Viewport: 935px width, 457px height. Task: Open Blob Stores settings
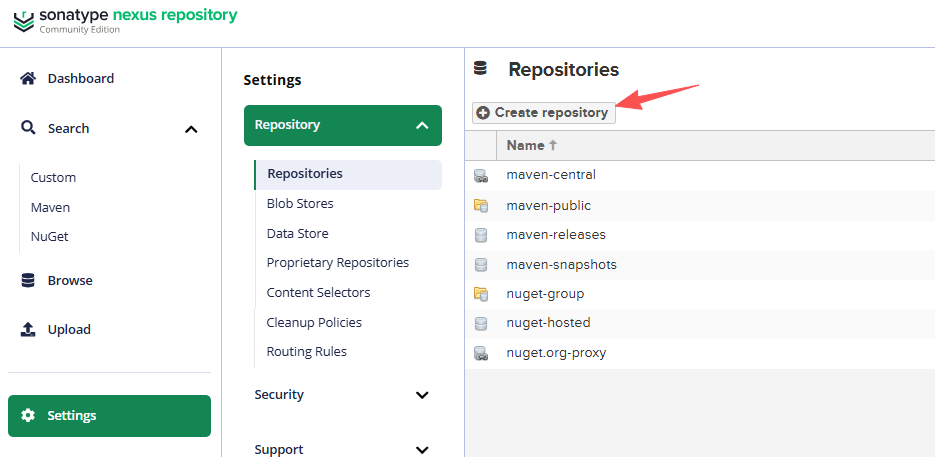(x=300, y=203)
